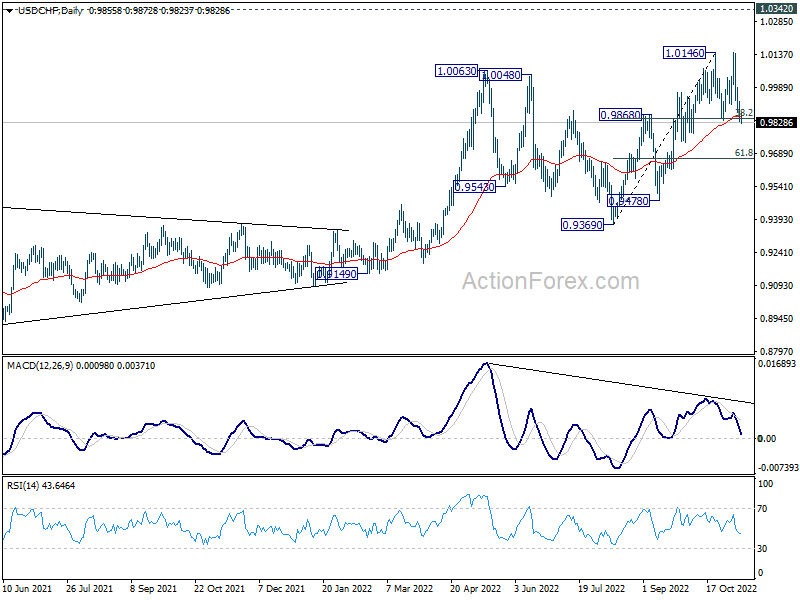Click the 17 Oct 2022 date label
Screen dimensions: 800x600
point(732,588)
